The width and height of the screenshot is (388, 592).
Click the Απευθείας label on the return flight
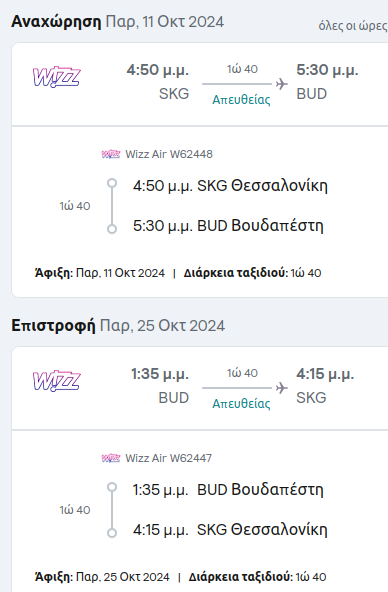click(x=241, y=404)
